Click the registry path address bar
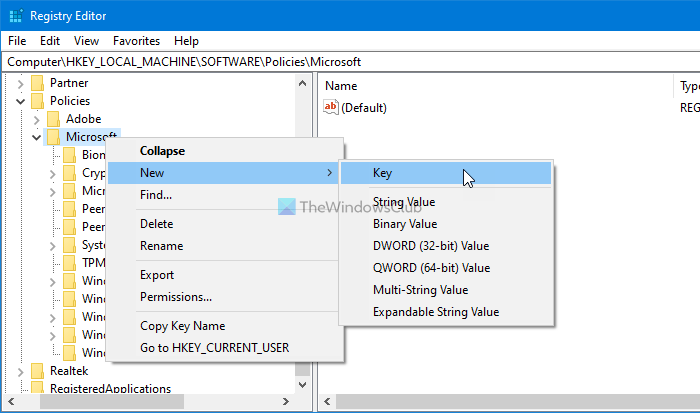 click(x=351, y=62)
